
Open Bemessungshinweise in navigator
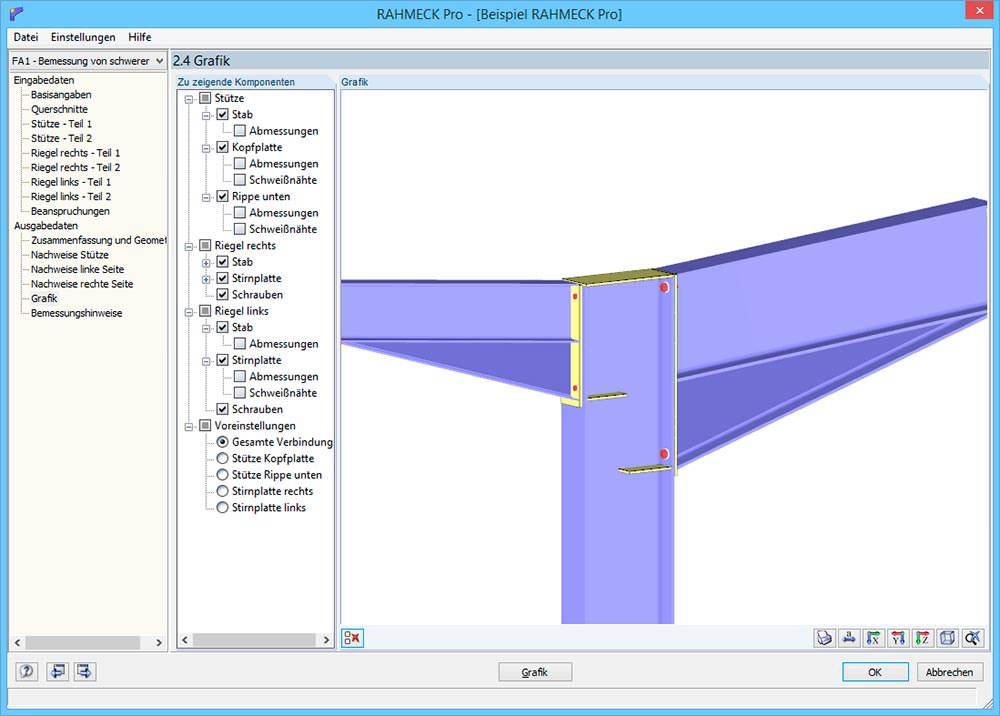pyautogui.click(x=77, y=313)
